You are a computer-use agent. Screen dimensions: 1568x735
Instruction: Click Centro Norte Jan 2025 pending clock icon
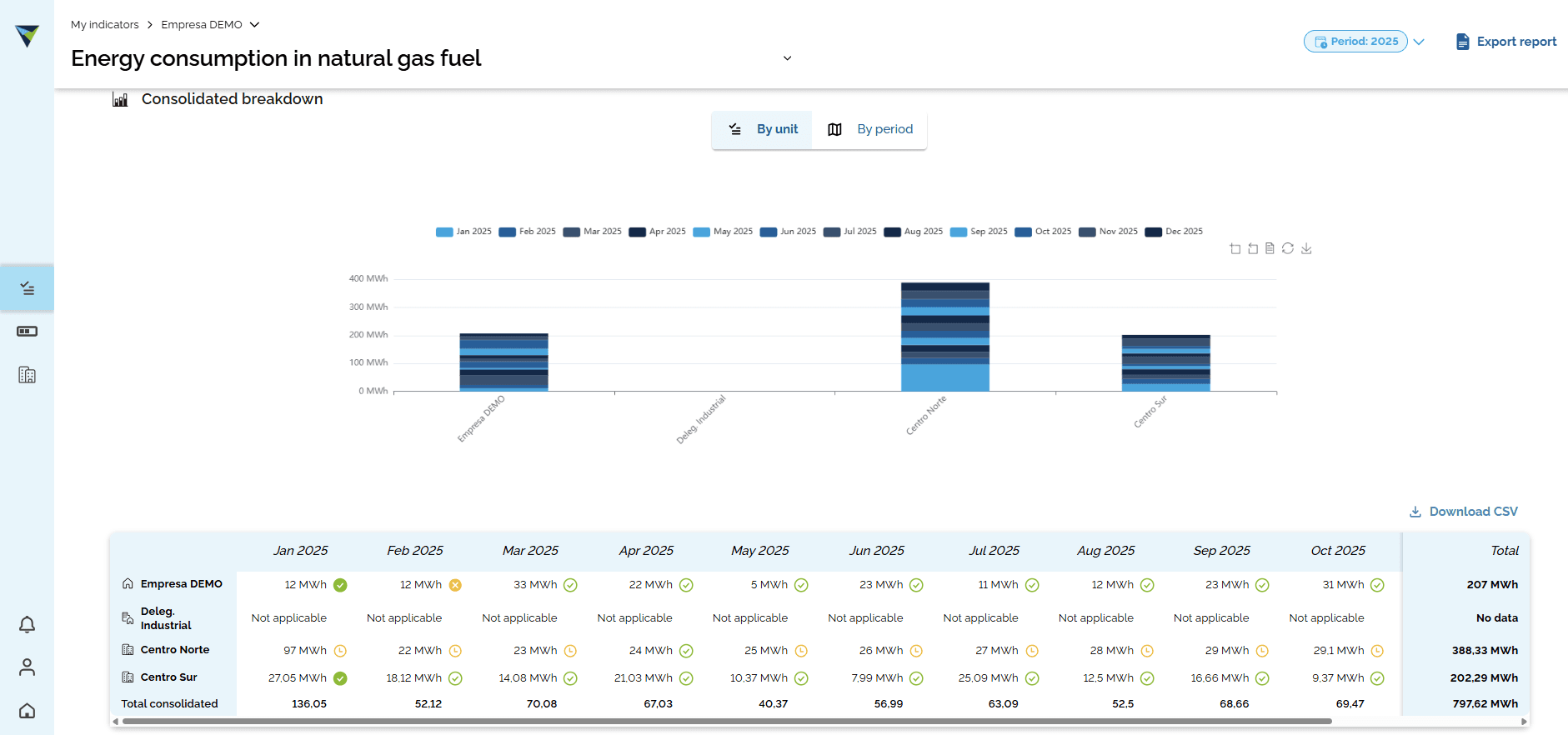pos(340,651)
